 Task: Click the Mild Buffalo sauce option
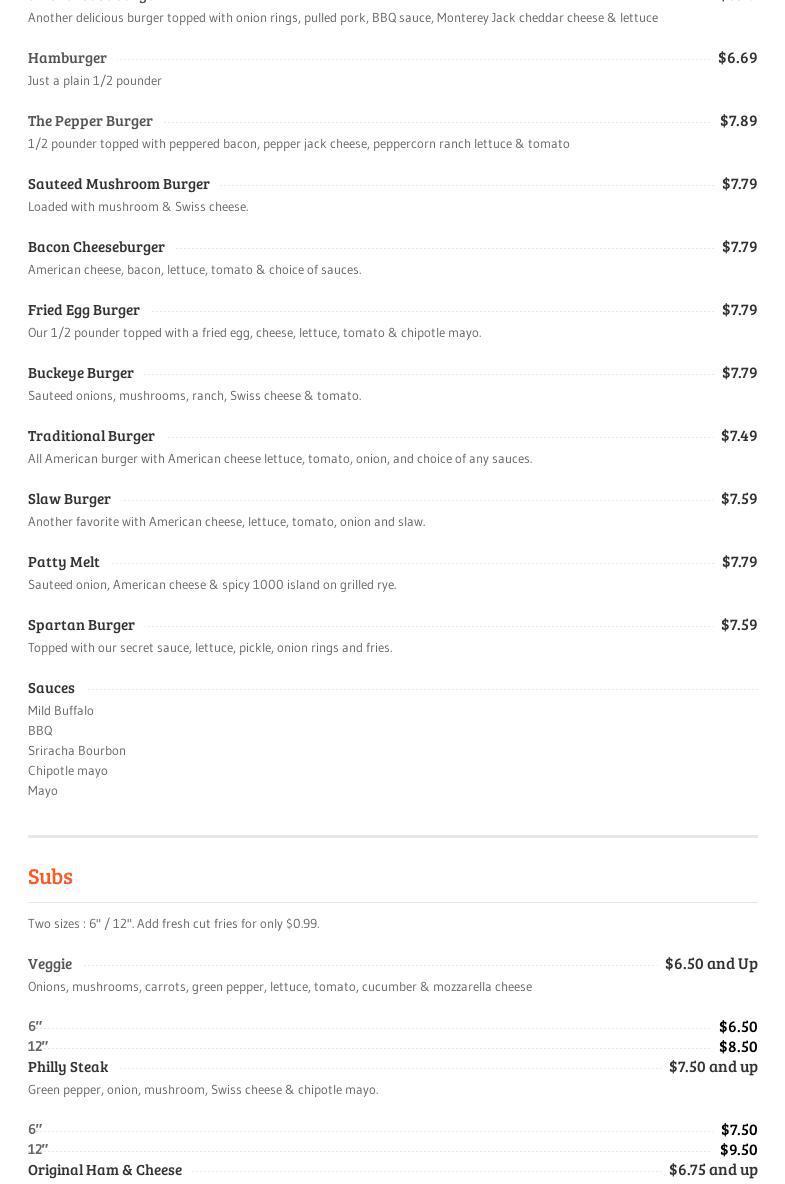tap(61, 711)
